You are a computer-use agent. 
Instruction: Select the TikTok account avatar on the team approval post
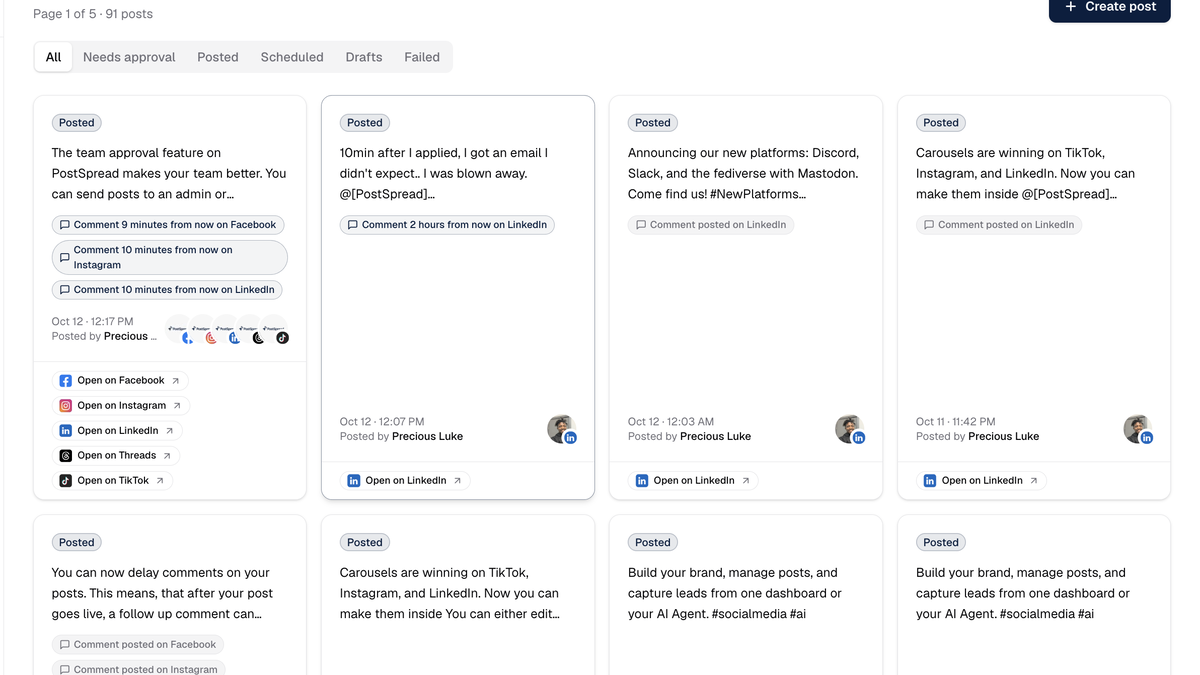pyautogui.click(x=274, y=330)
